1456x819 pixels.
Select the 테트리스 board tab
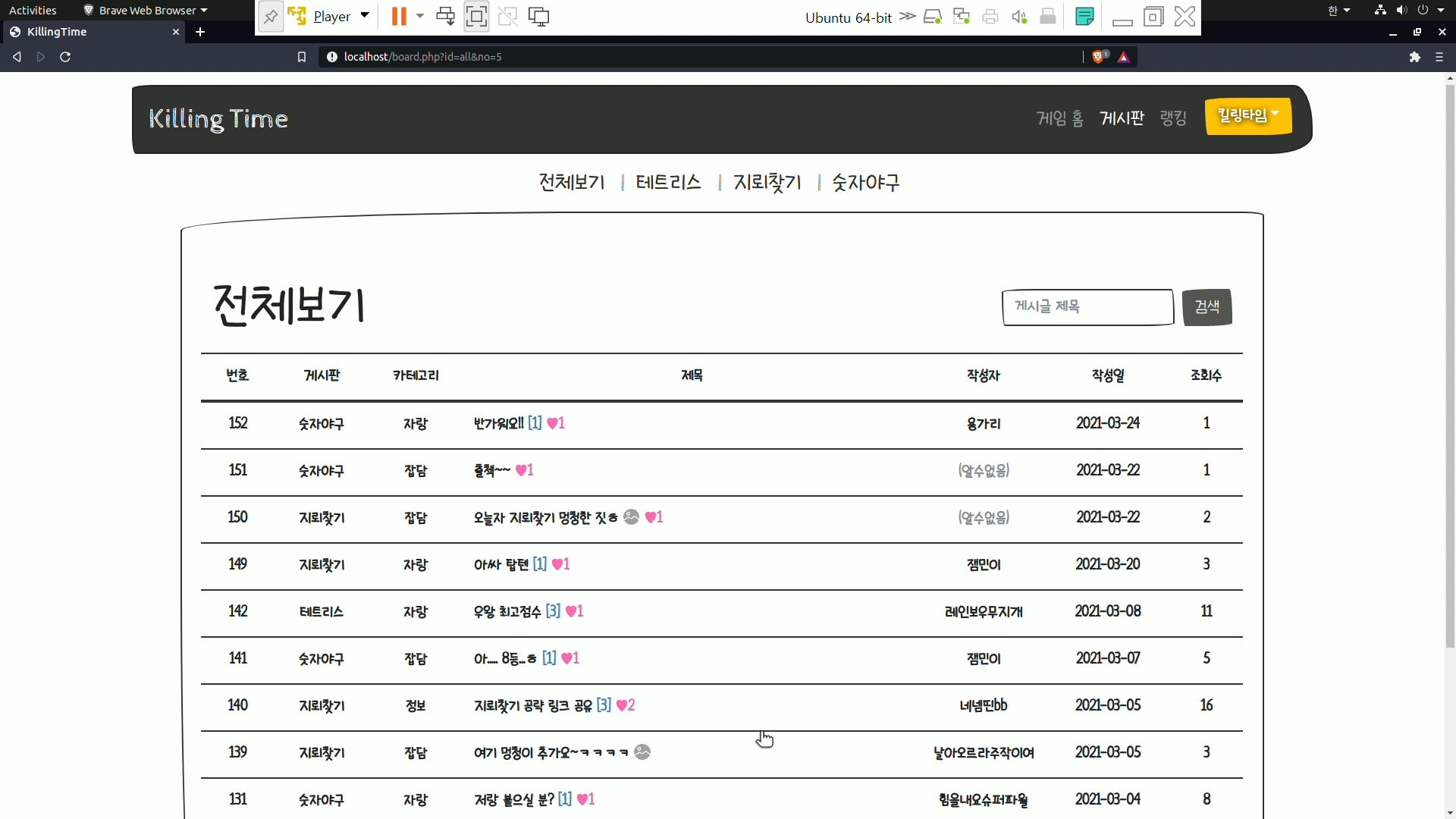[x=668, y=183]
